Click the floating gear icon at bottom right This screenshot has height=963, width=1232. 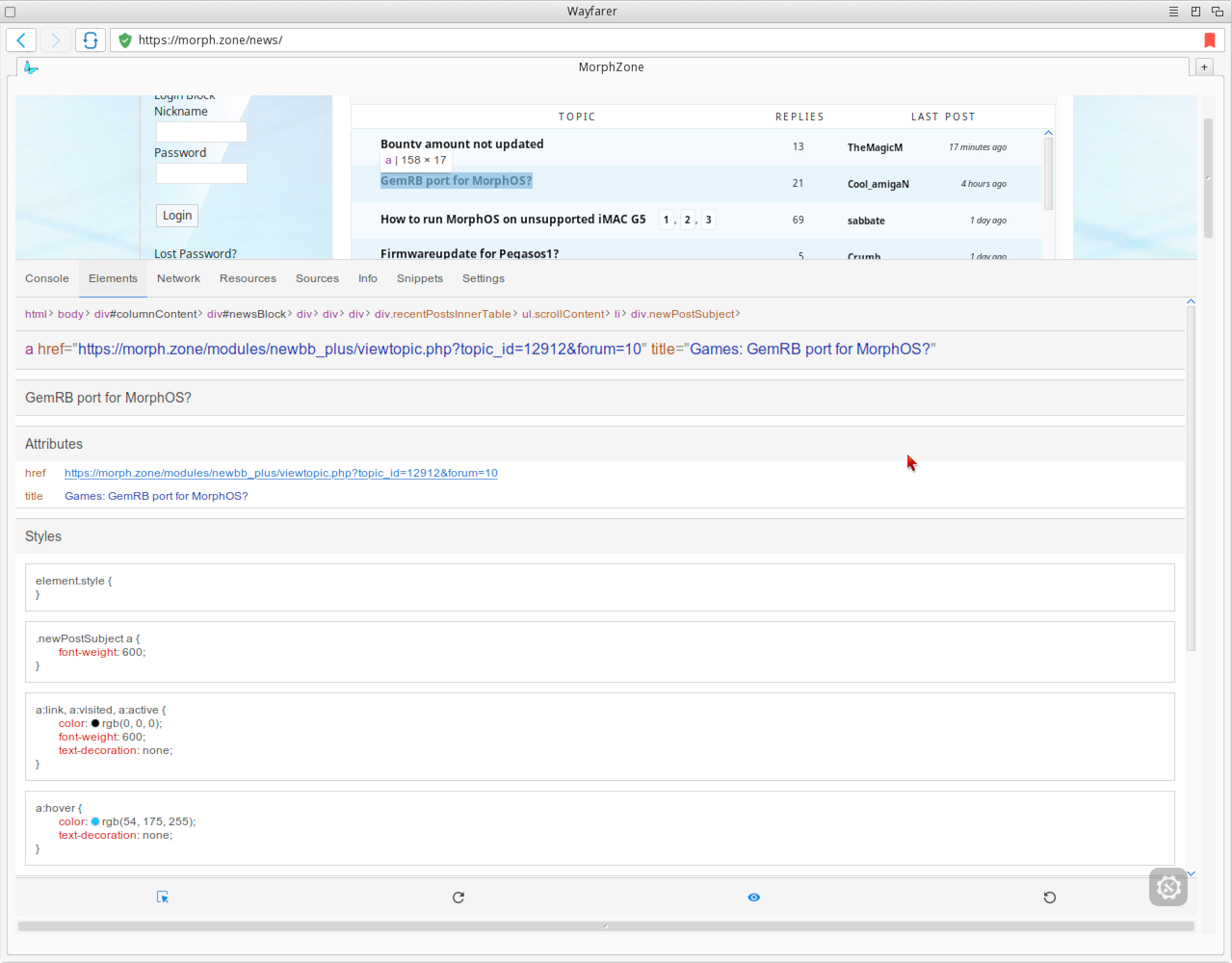tap(1167, 887)
